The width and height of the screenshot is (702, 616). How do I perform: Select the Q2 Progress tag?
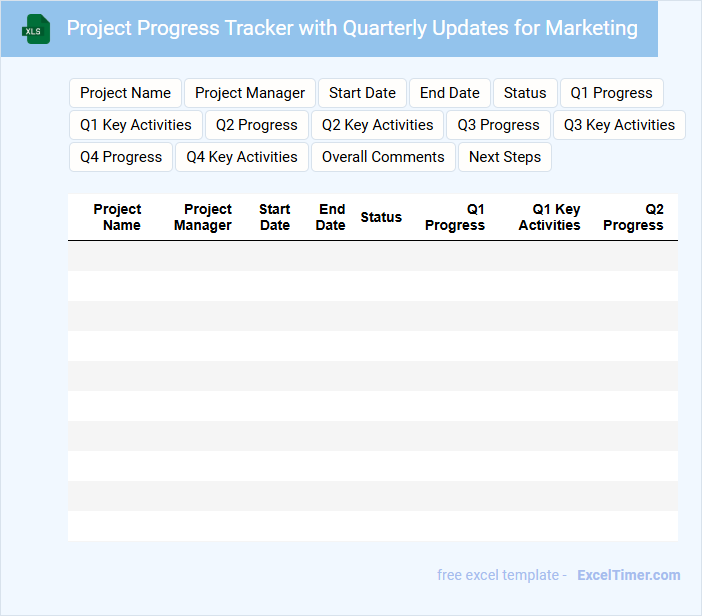point(257,125)
